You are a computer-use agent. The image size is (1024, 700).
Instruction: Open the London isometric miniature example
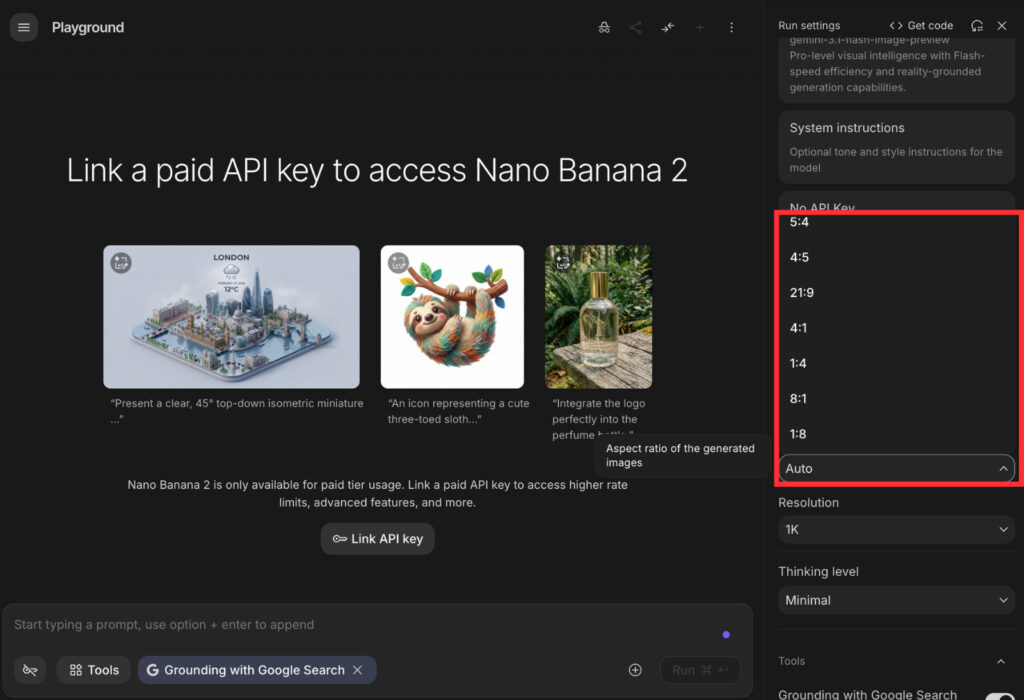(231, 316)
